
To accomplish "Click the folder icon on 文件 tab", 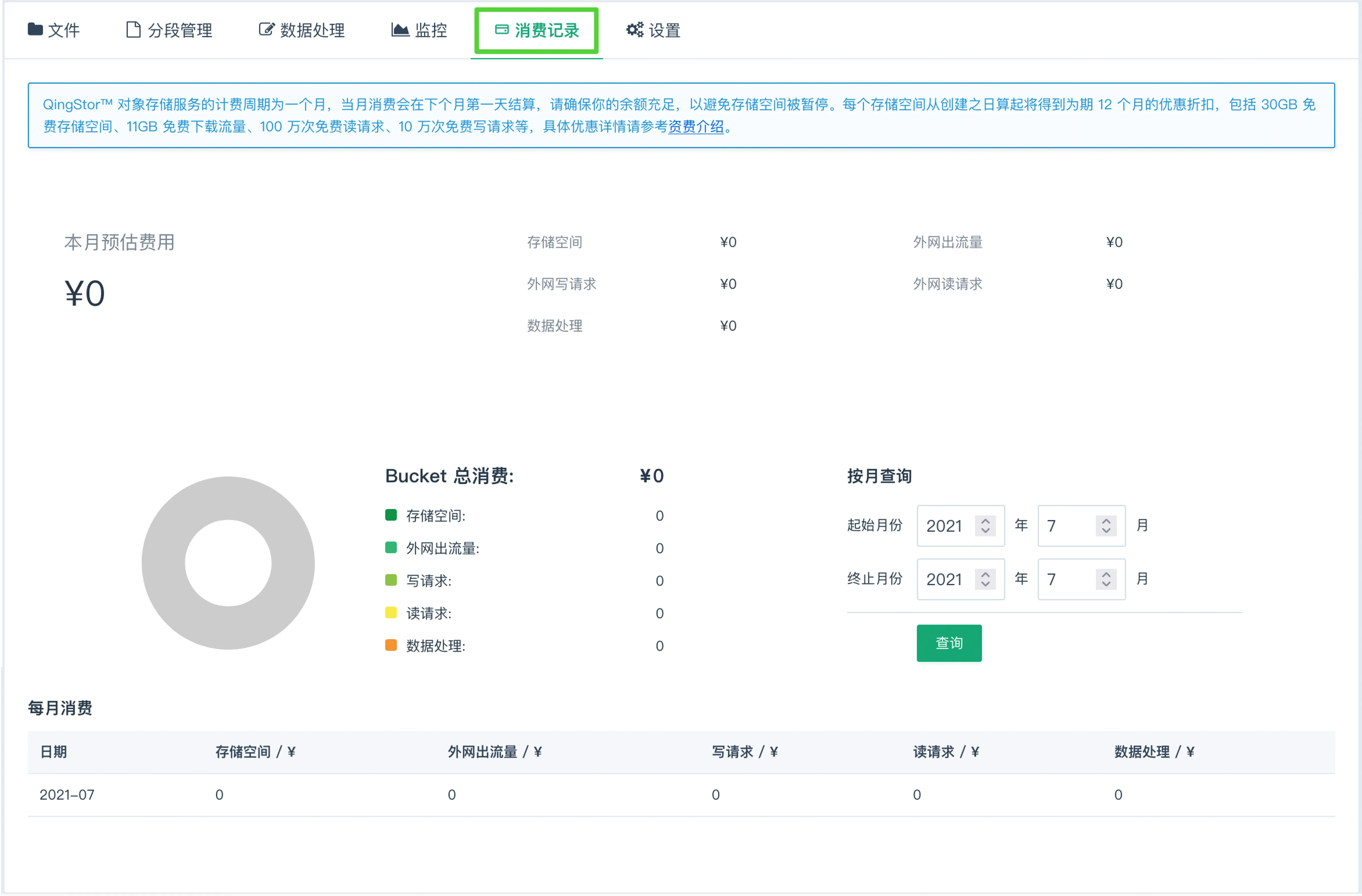I will (35, 29).
